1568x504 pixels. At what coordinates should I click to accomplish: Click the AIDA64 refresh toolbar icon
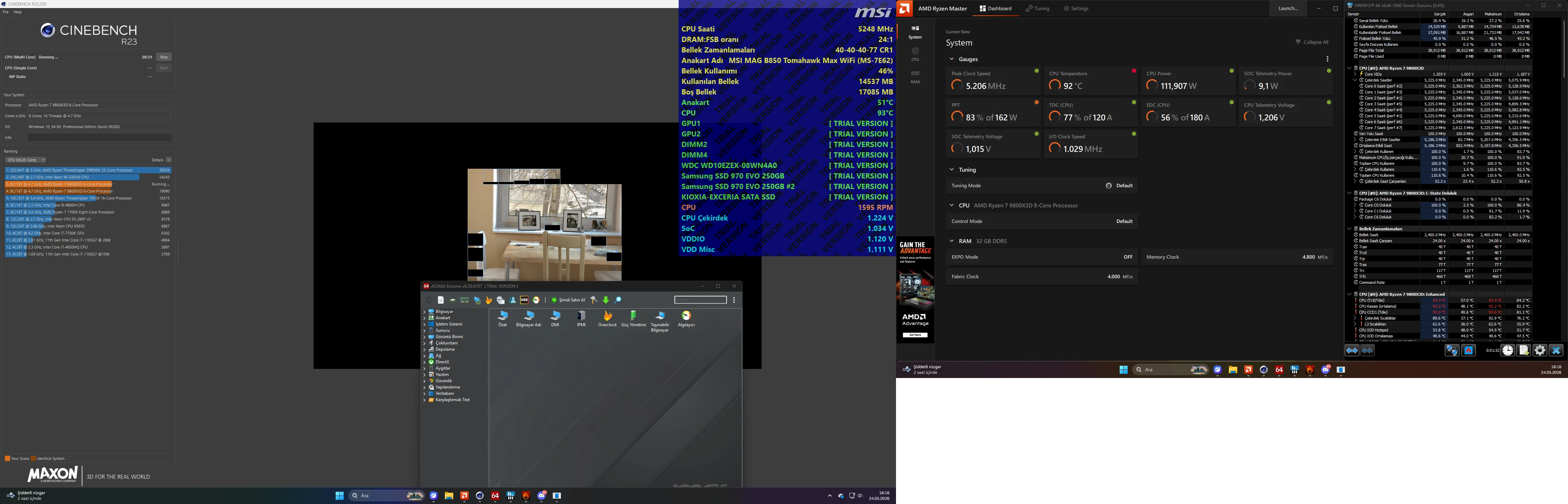[x=429, y=300]
